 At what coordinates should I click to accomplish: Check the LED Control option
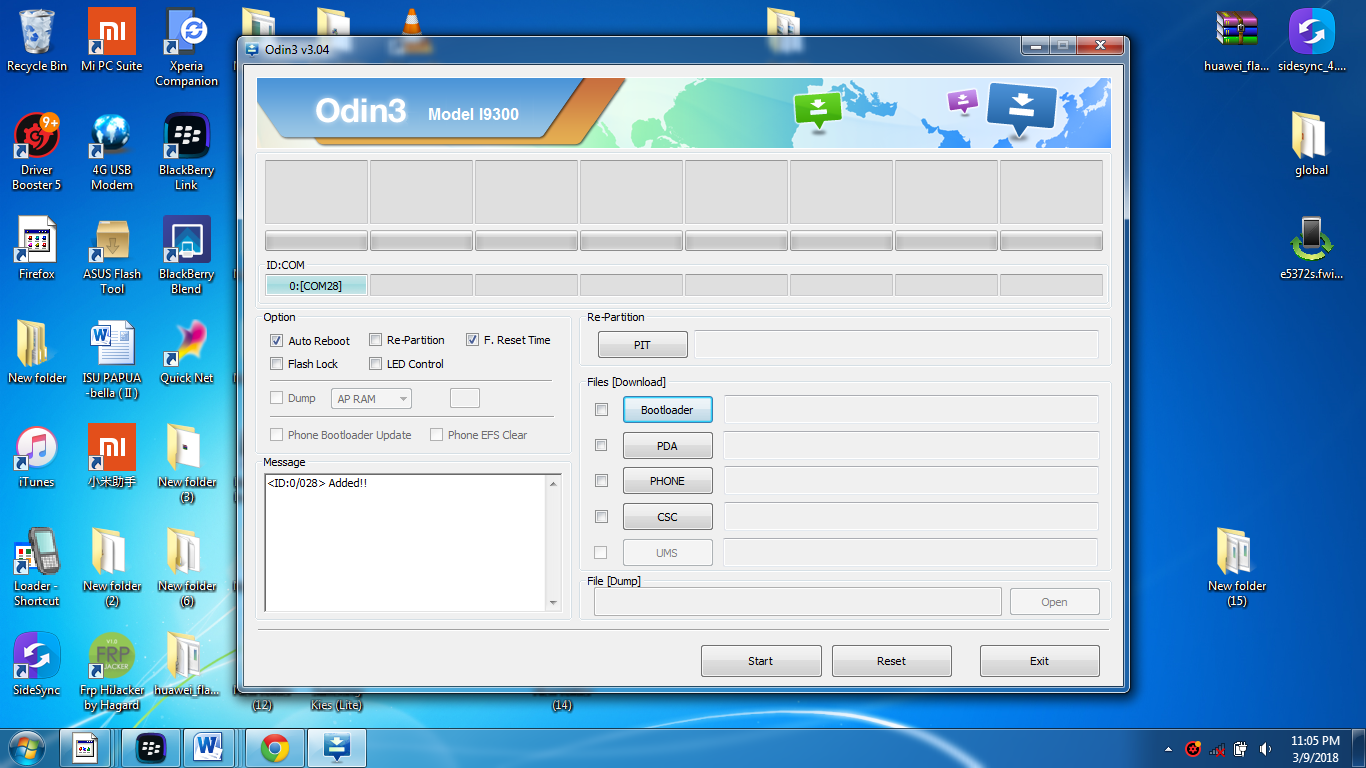[x=376, y=364]
